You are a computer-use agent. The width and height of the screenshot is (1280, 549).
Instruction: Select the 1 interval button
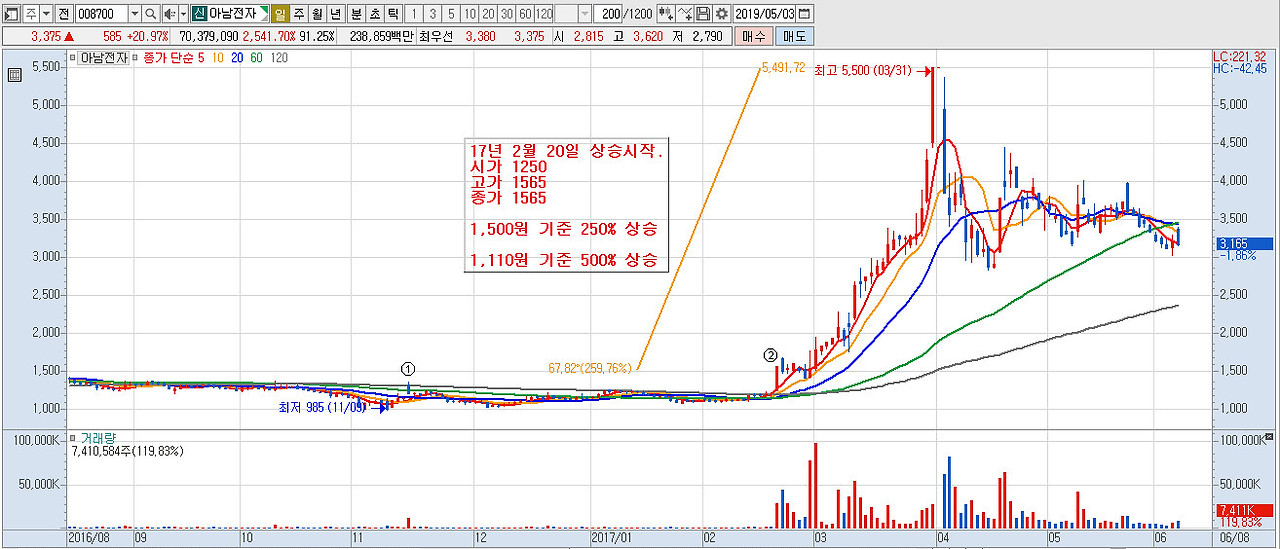tap(414, 14)
